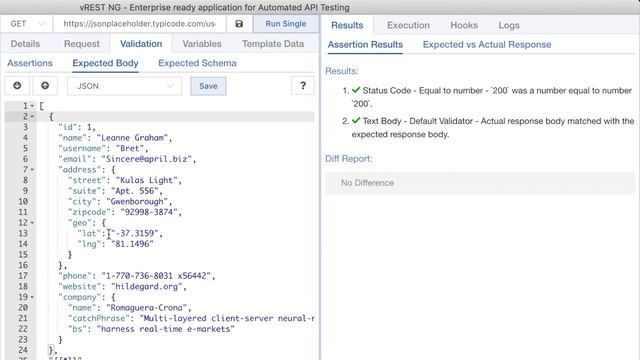This screenshot has height=360, width=640.
Task: Click into the request URL field
Action: click(x=140, y=24)
